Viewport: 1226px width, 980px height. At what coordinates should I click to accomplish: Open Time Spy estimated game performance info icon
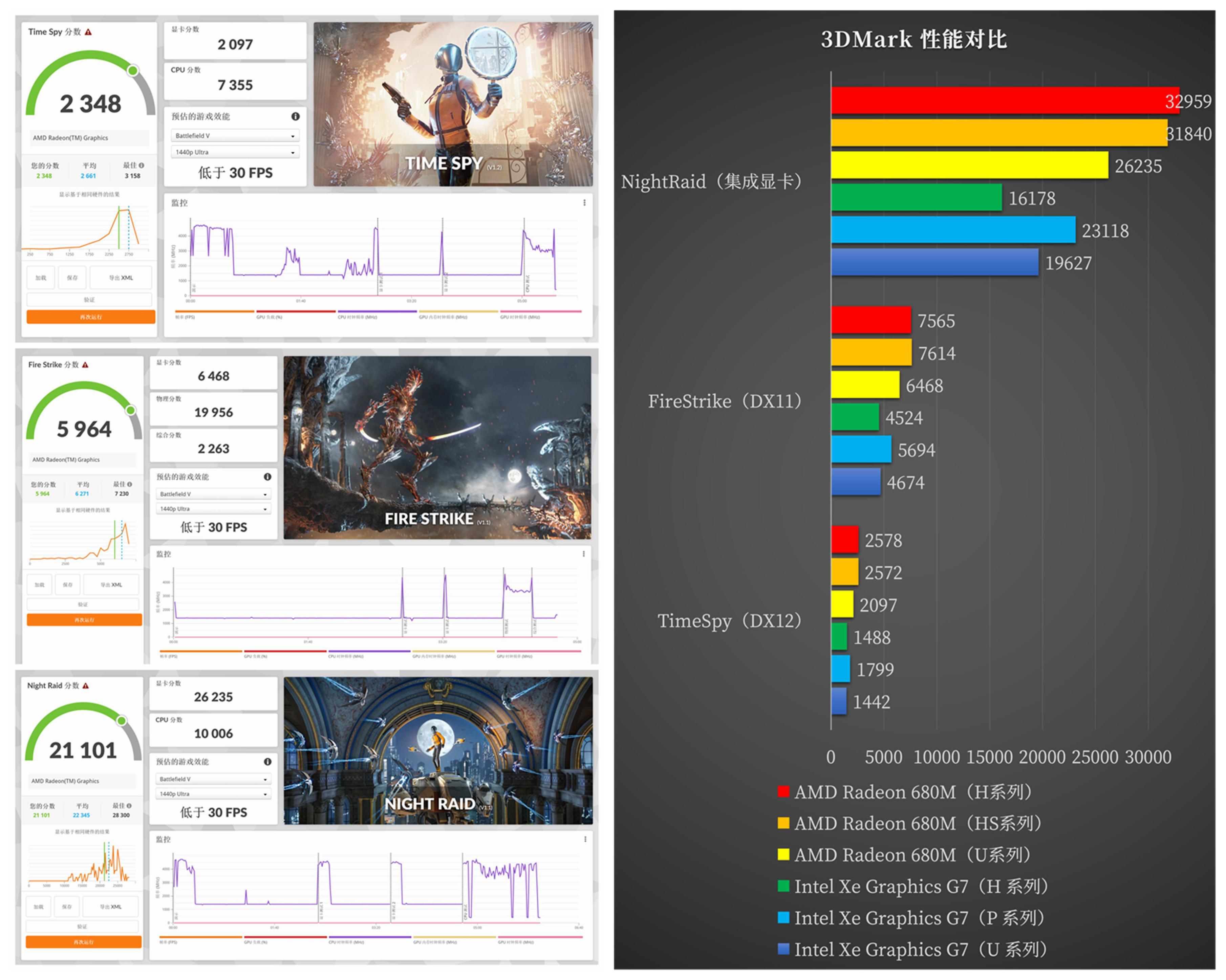(x=295, y=116)
